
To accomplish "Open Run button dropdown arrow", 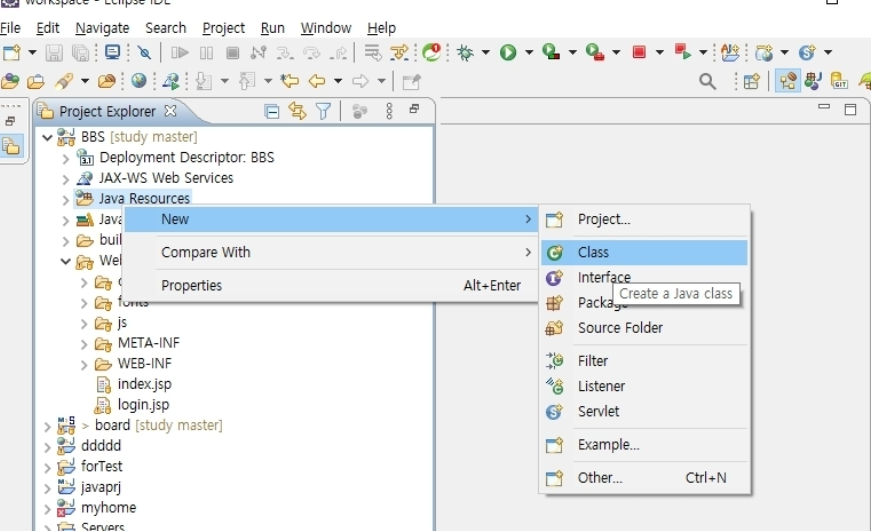I will (x=529, y=53).
